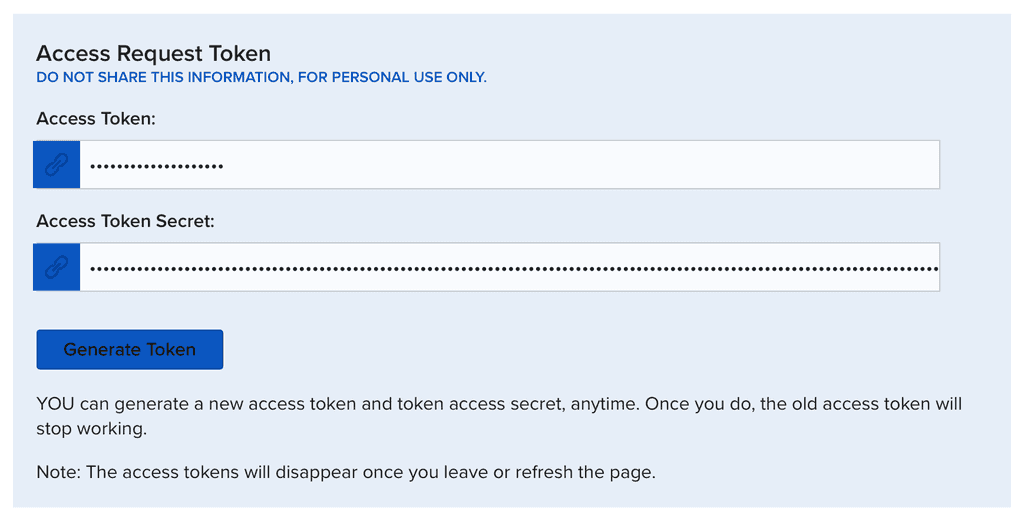The image size is (1024, 520).
Task: Click the "stop working." text line
Action: 91,429
